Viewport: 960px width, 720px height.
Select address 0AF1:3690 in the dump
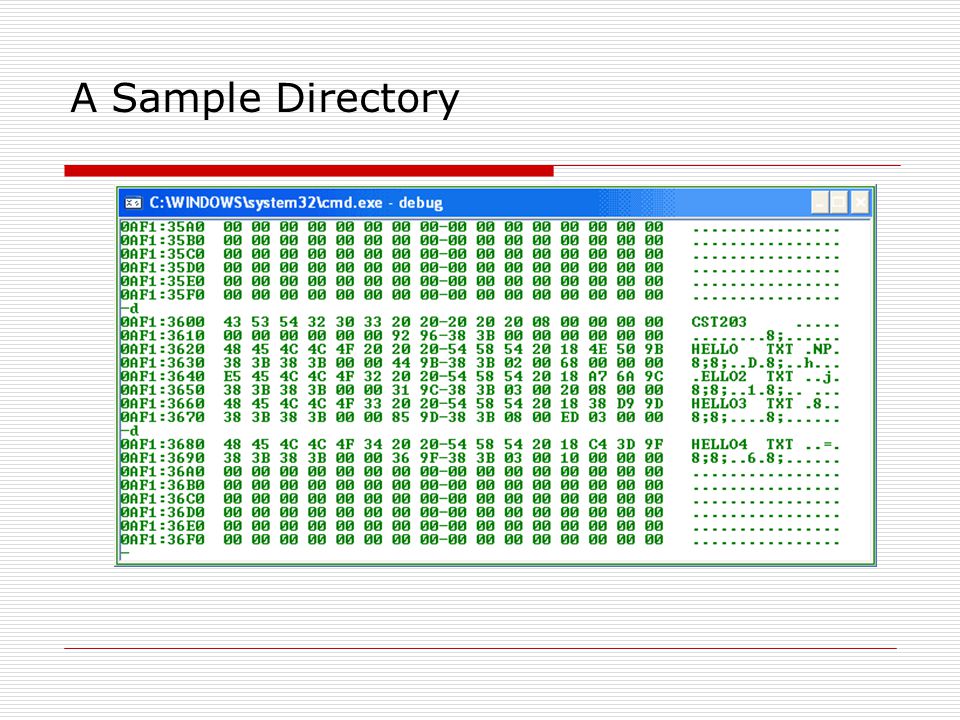pos(162,458)
